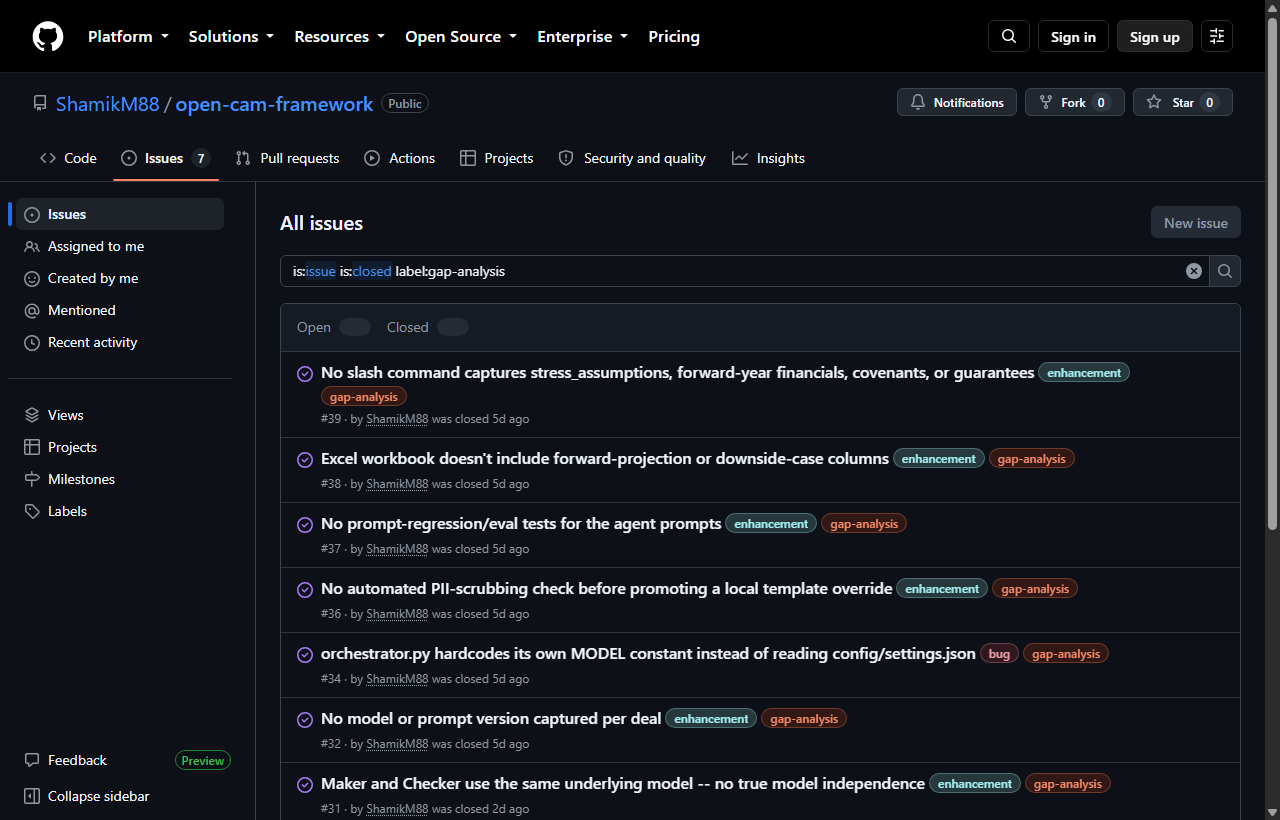Submit the issue search with magnifier button
Viewport: 1280px width, 820px height.
point(1225,271)
